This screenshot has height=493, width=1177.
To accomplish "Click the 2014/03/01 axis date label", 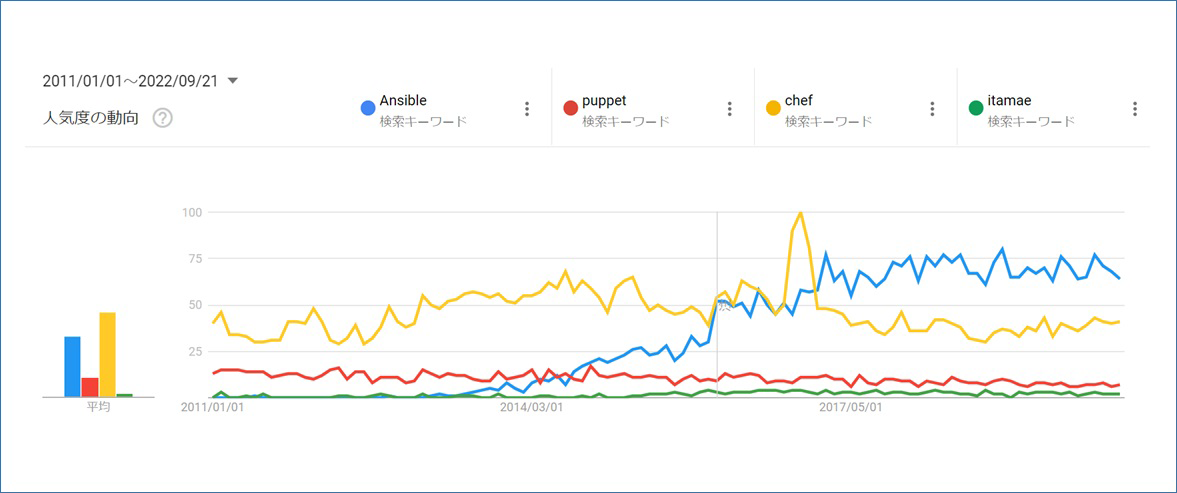I will click(532, 408).
